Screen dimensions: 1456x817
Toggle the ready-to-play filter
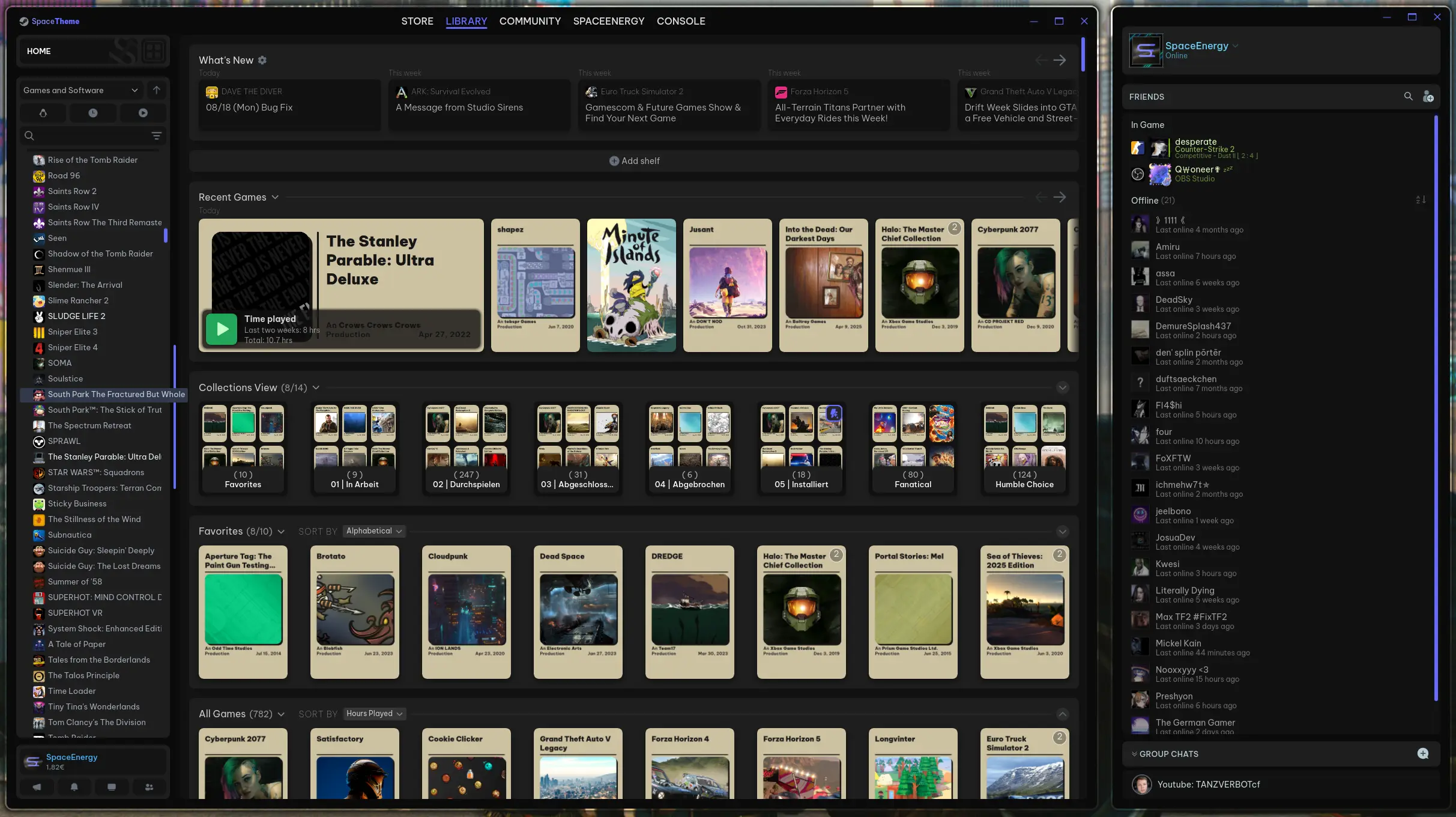[143, 113]
